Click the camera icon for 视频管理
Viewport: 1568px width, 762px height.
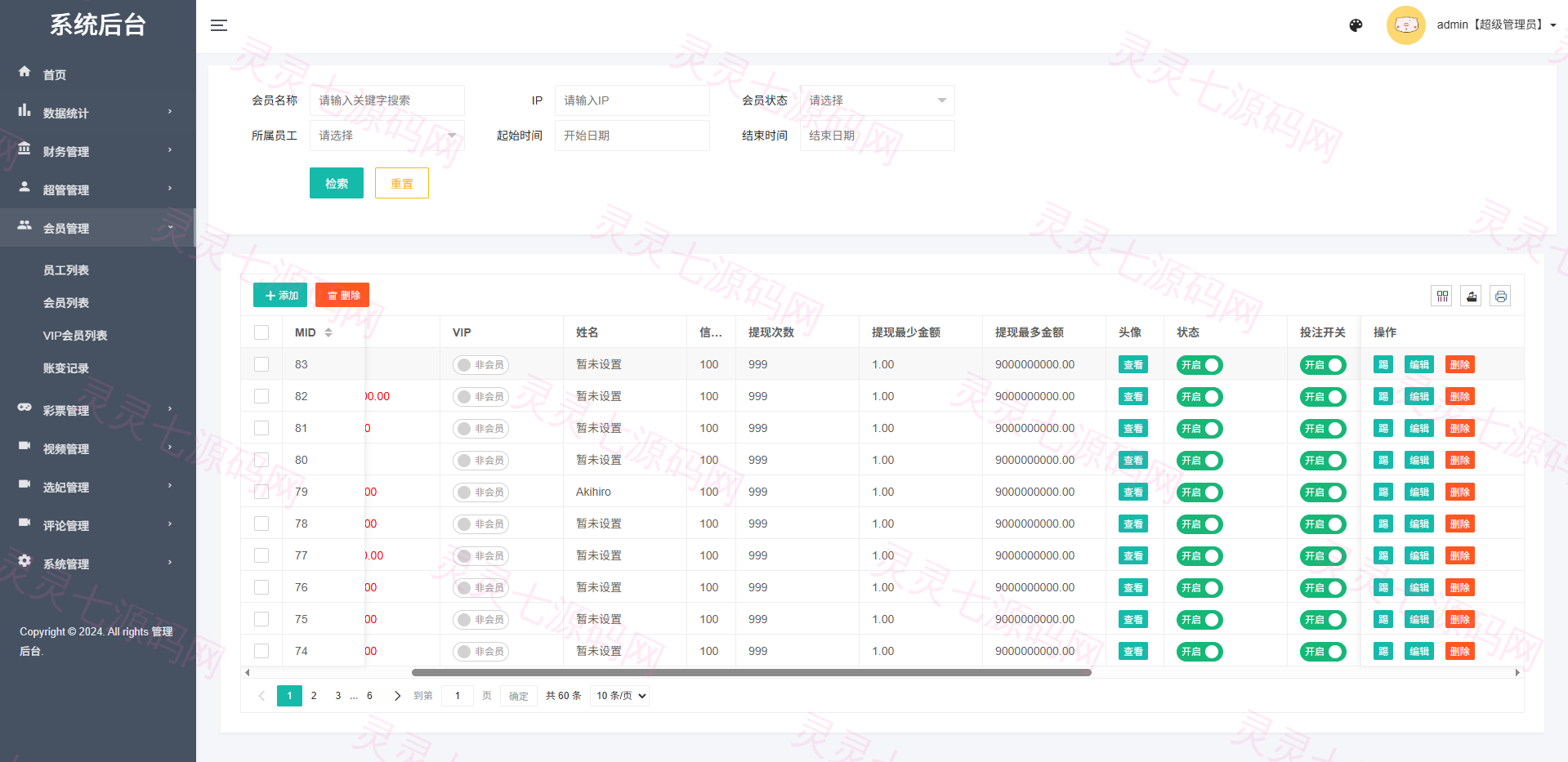coord(25,446)
